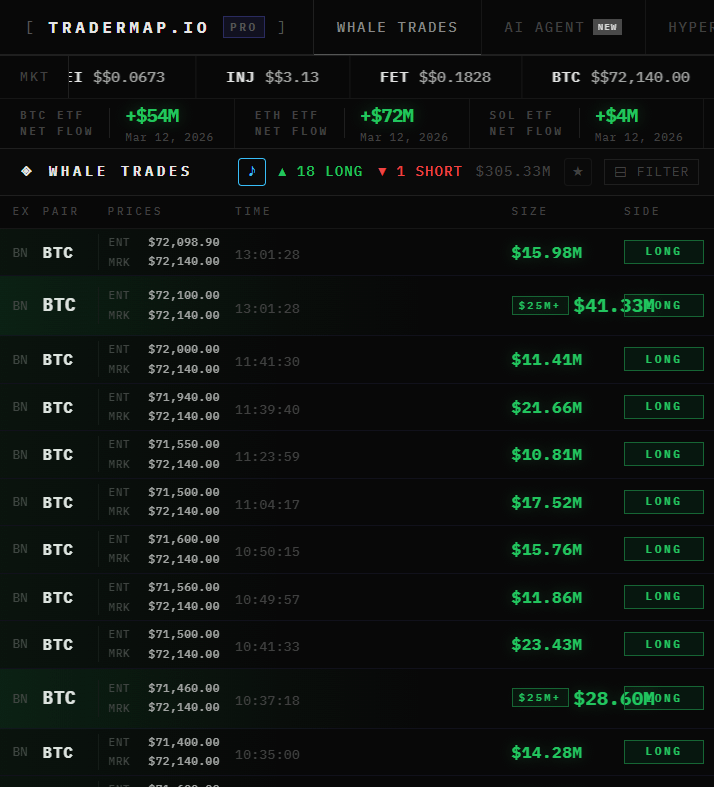
Task: Click the diamond icon beside Whale Trades heading
Action: (26, 172)
